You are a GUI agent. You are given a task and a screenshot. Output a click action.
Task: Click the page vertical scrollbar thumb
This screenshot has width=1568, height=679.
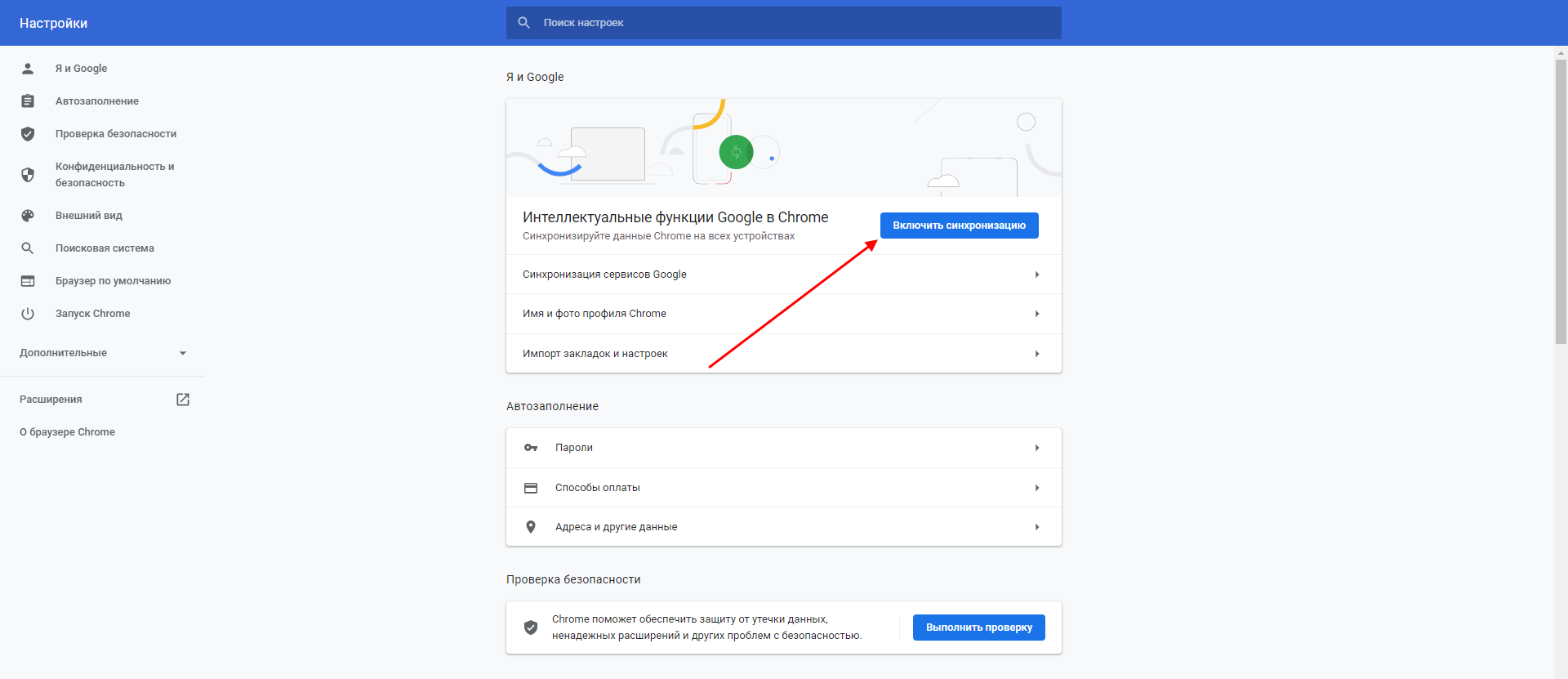[x=1561, y=202]
